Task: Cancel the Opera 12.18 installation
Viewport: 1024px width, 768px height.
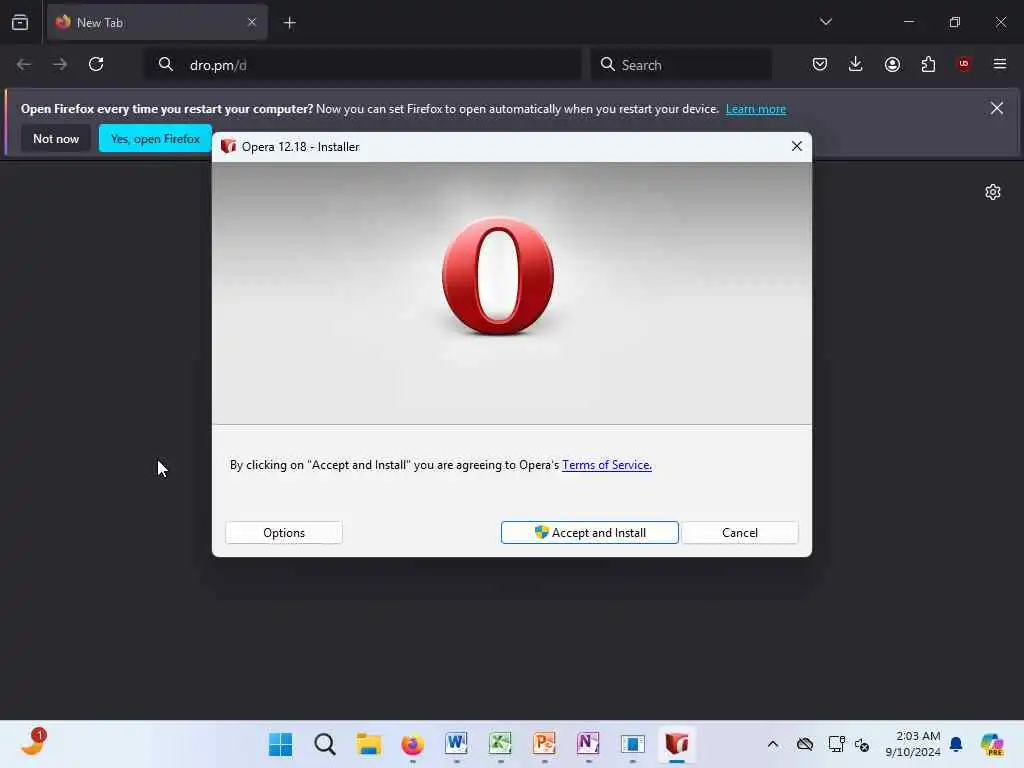Action: point(740,532)
